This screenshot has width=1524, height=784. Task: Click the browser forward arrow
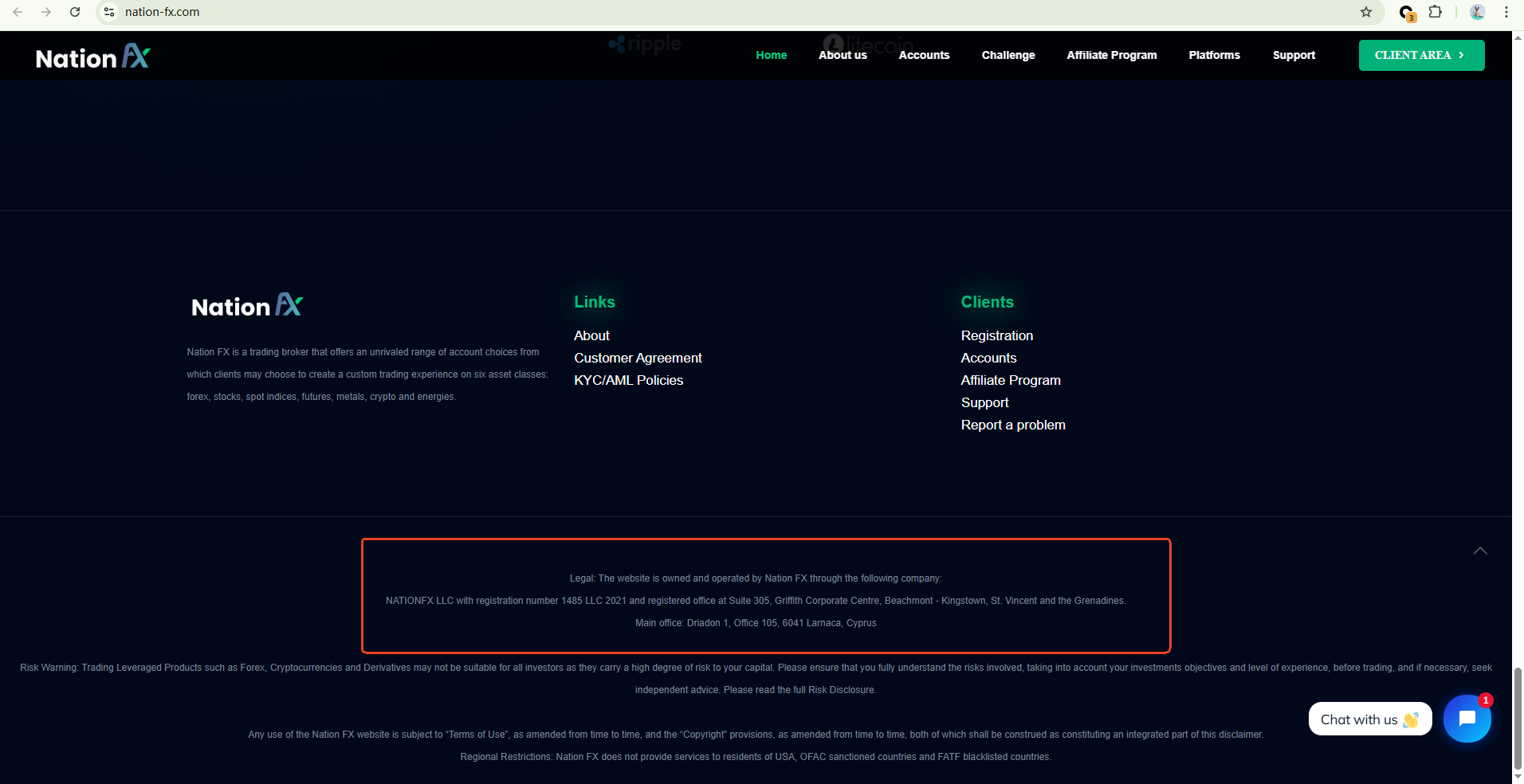pos(46,12)
